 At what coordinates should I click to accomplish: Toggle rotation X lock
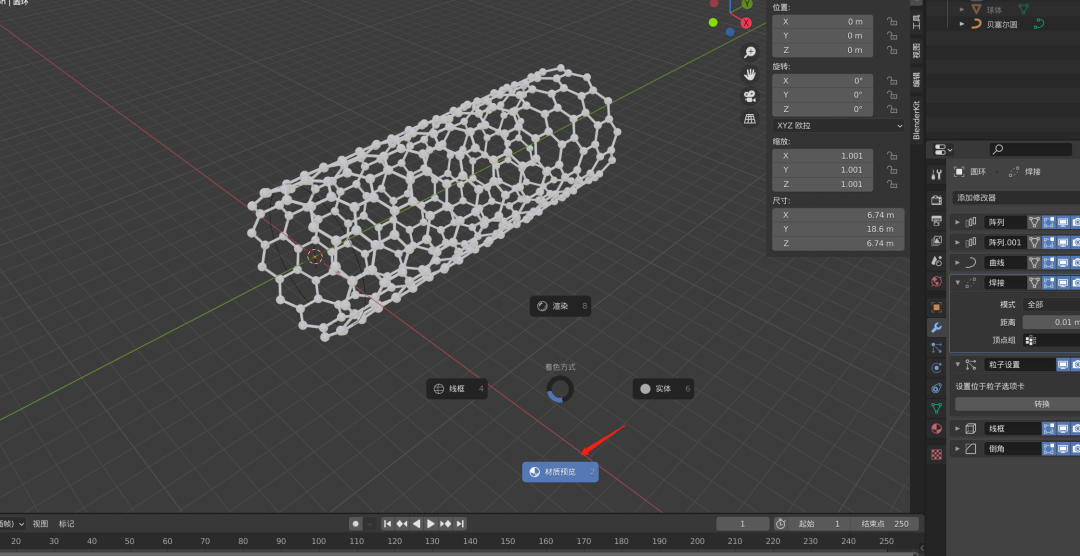pyautogui.click(x=892, y=81)
